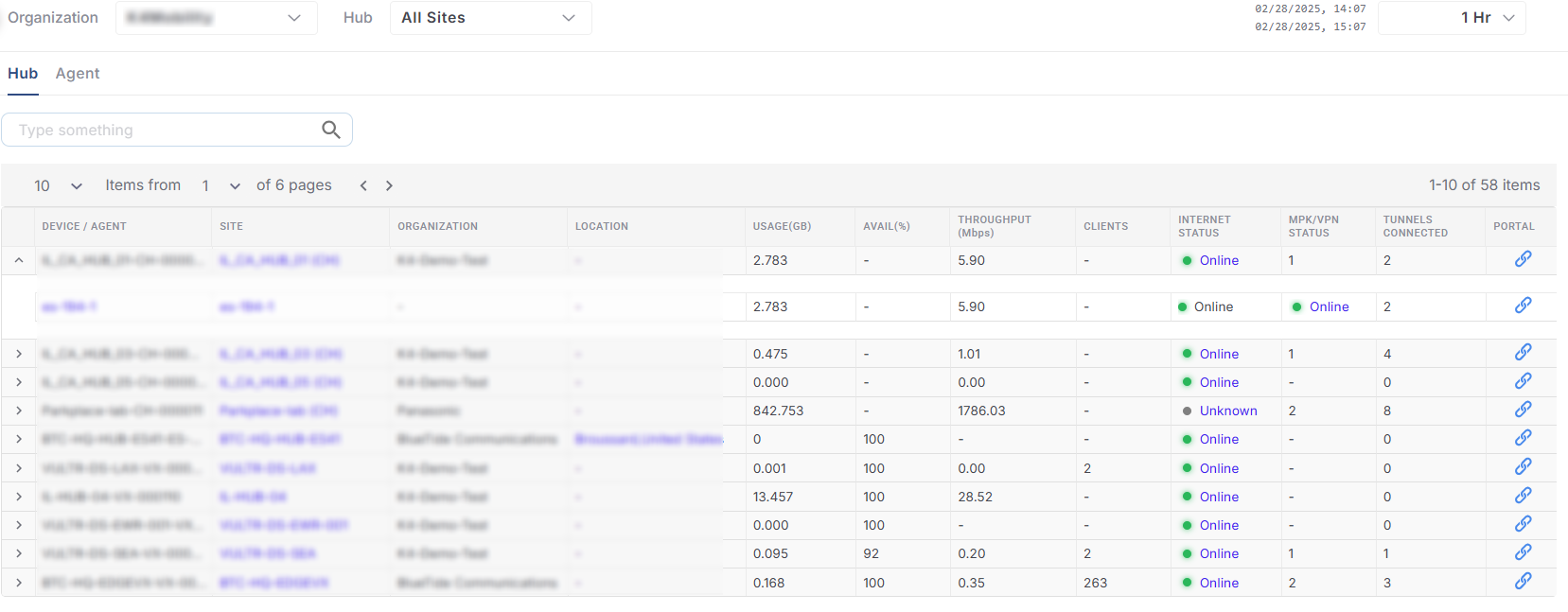Image resolution: width=1568 pixels, height=612 pixels.
Task: Open portal link for 842.753 GB usage row
Action: coord(1523,410)
